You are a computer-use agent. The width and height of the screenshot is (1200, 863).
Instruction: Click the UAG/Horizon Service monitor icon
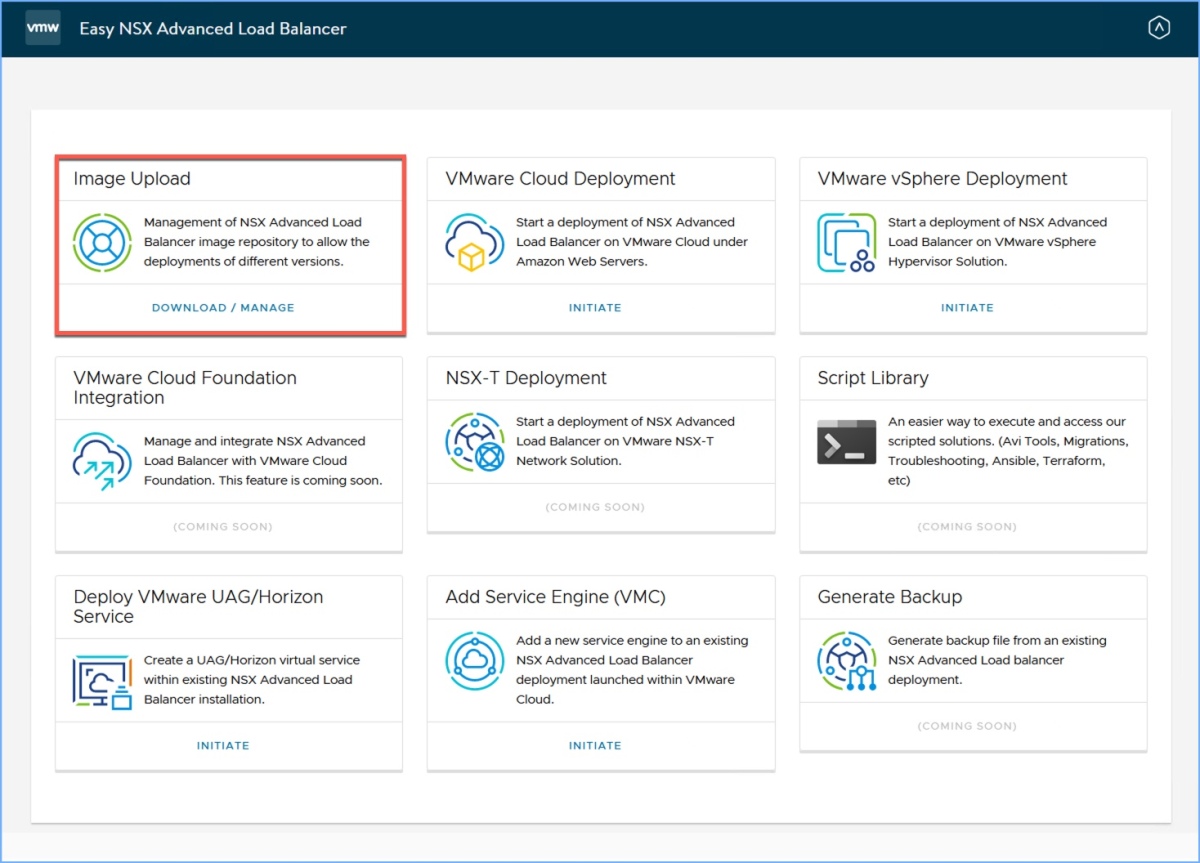(102, 680)
